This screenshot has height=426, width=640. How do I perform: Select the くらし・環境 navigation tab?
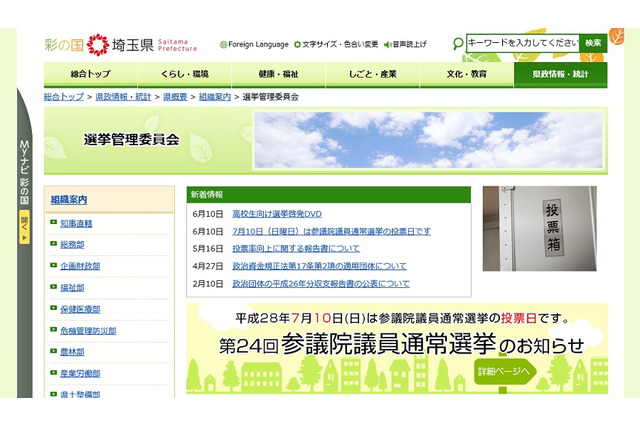184,75
